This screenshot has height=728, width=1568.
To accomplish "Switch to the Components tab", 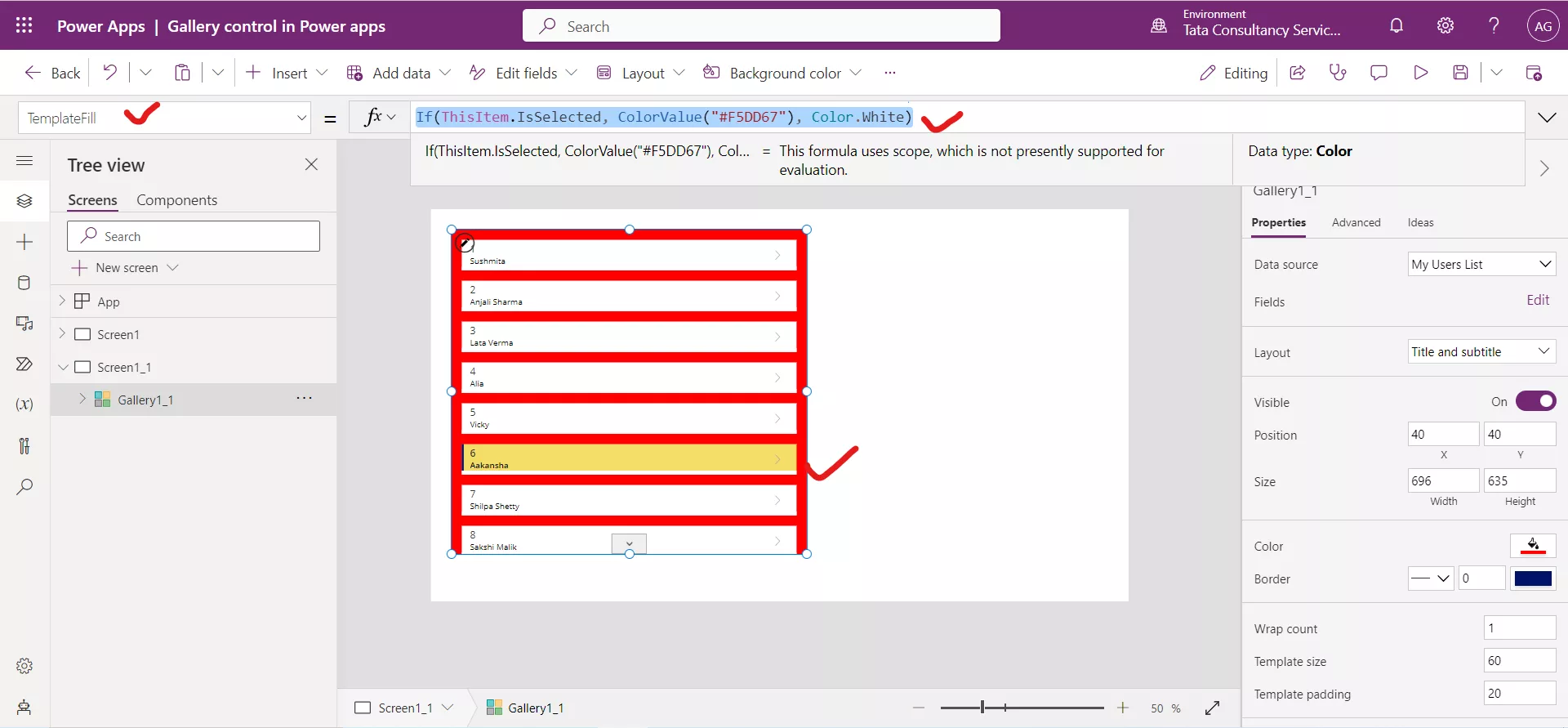I will (176, 200).
